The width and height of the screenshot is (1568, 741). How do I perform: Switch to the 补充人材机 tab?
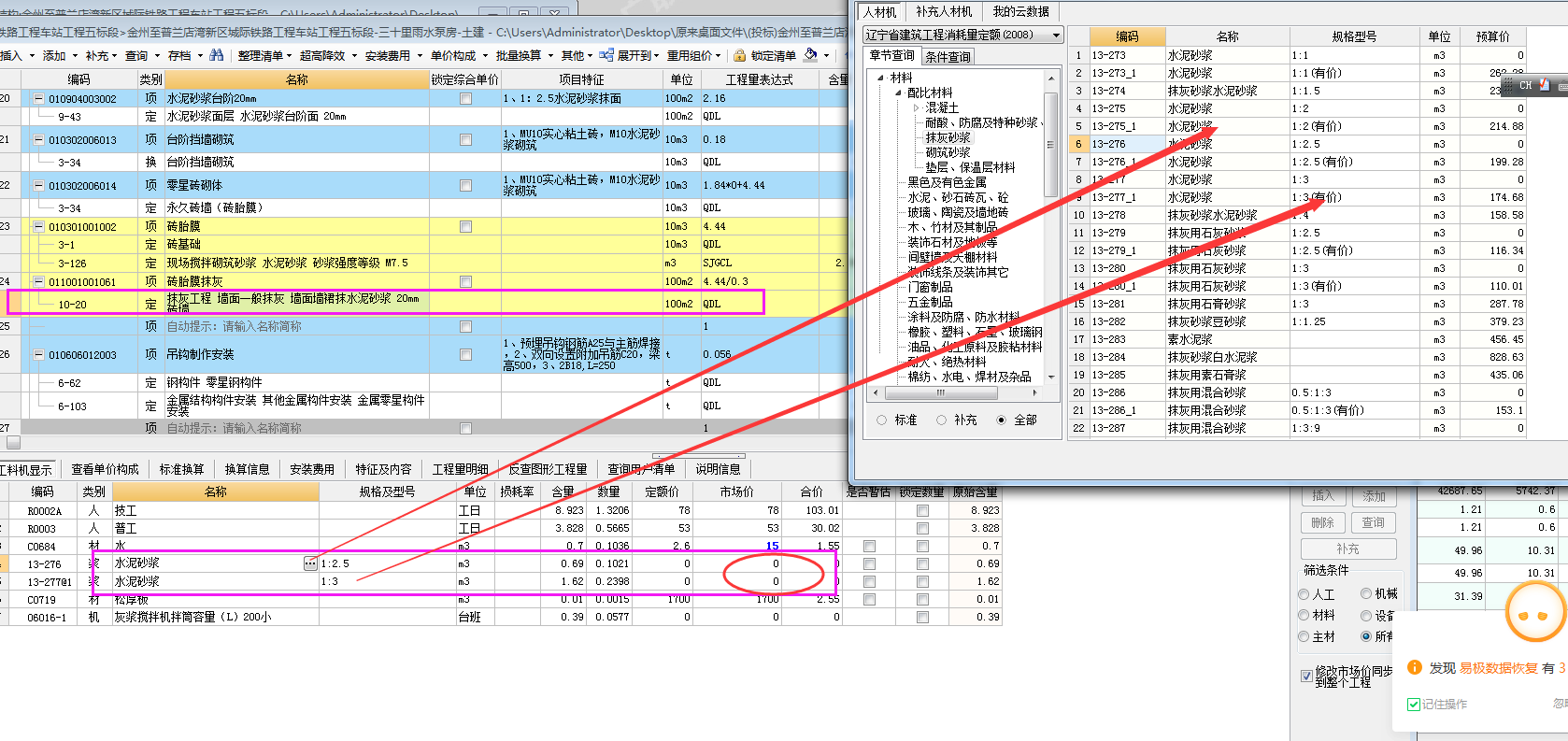pos(944,11)
